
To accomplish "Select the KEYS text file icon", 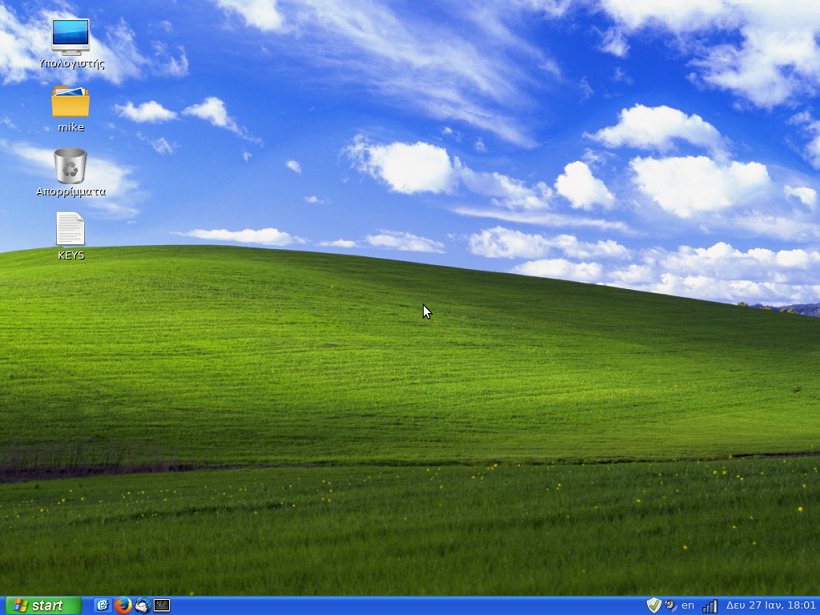I will point(71,229).
